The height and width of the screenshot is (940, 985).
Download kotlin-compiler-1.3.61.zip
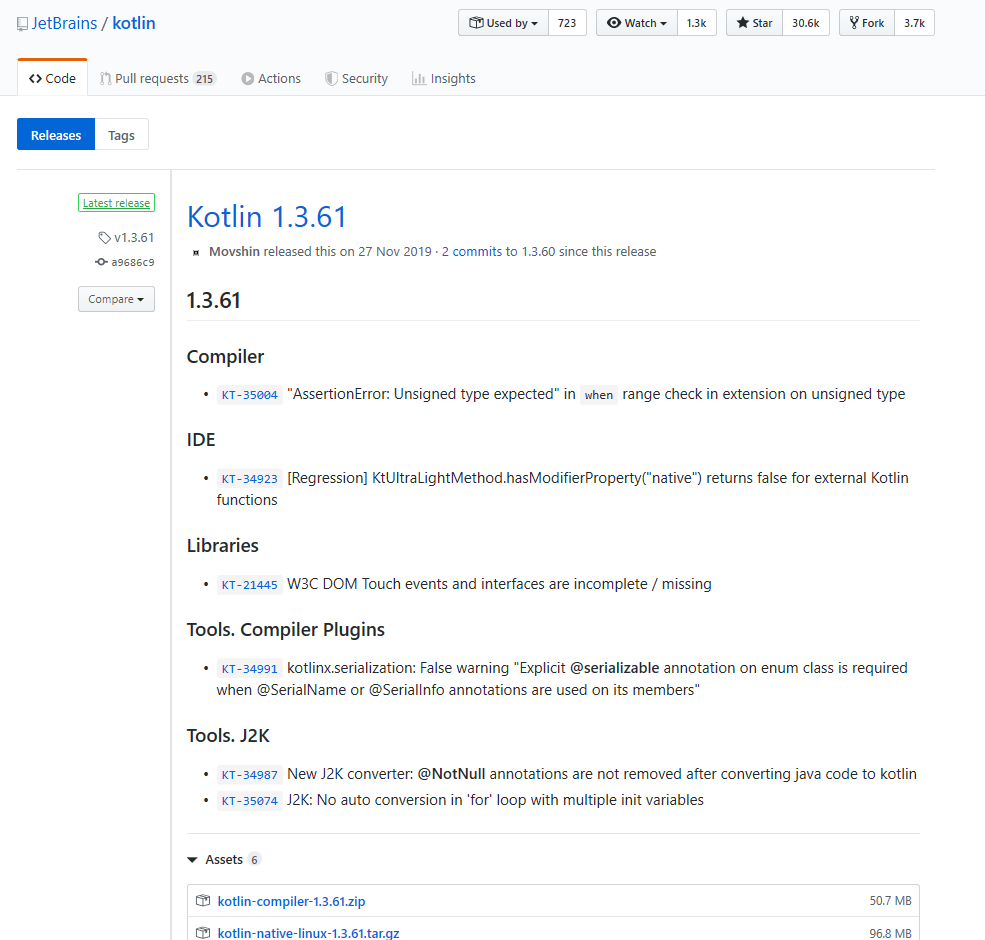(291, 901)
